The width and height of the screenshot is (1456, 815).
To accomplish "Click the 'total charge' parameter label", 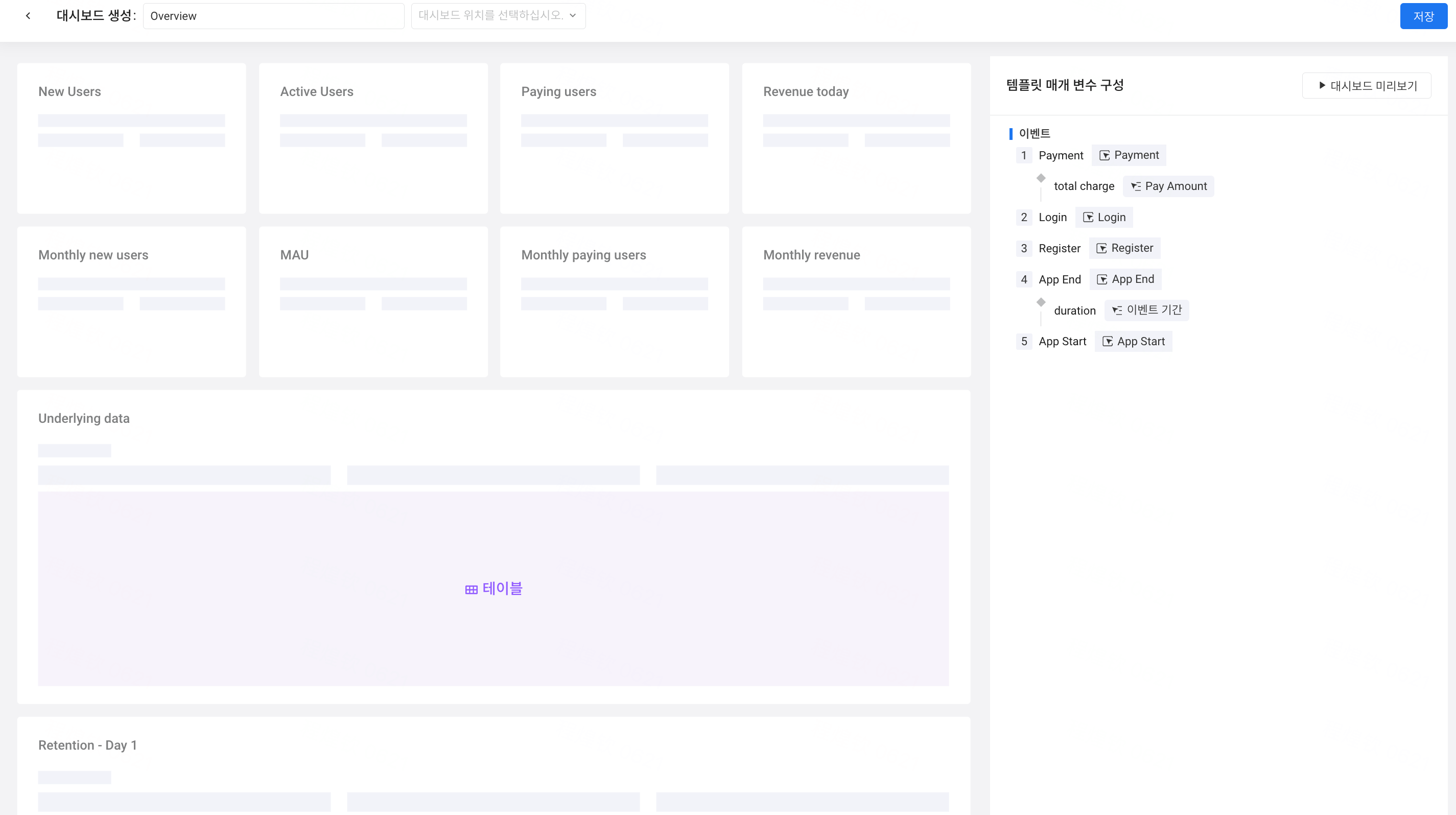I will [1084, 186].
